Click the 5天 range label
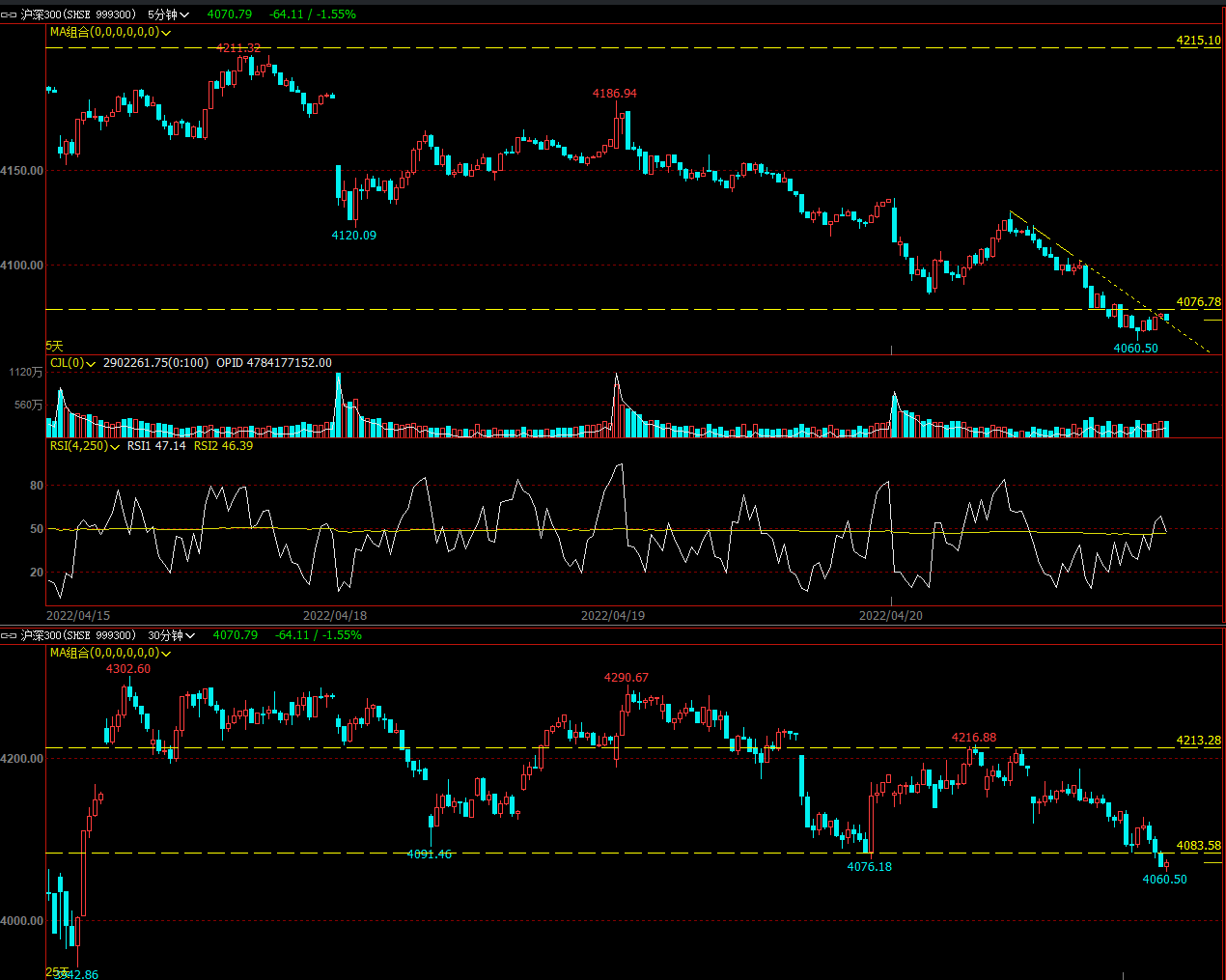This screenshot has height=980, width=1226. click(x=54, y=346)
